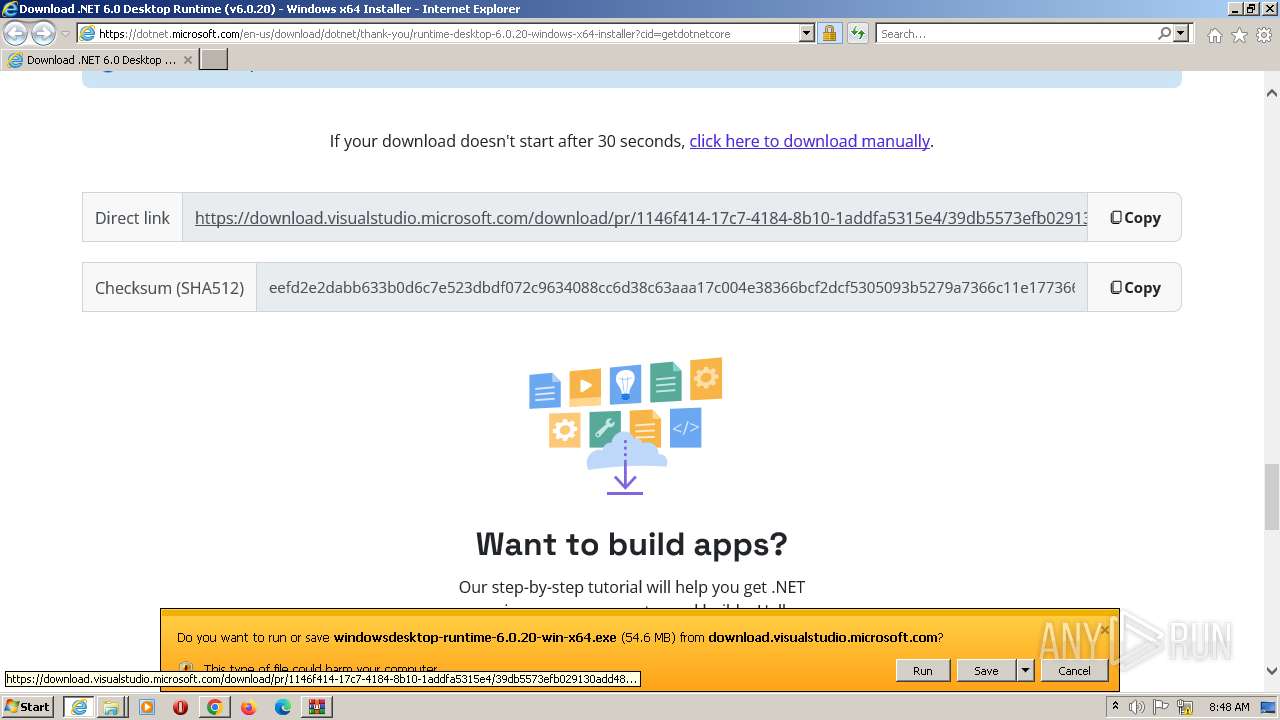Click the 'Checksum (SHA512)' label
This screenshot has width=1280, height=720.
click(x=169, y=288)
